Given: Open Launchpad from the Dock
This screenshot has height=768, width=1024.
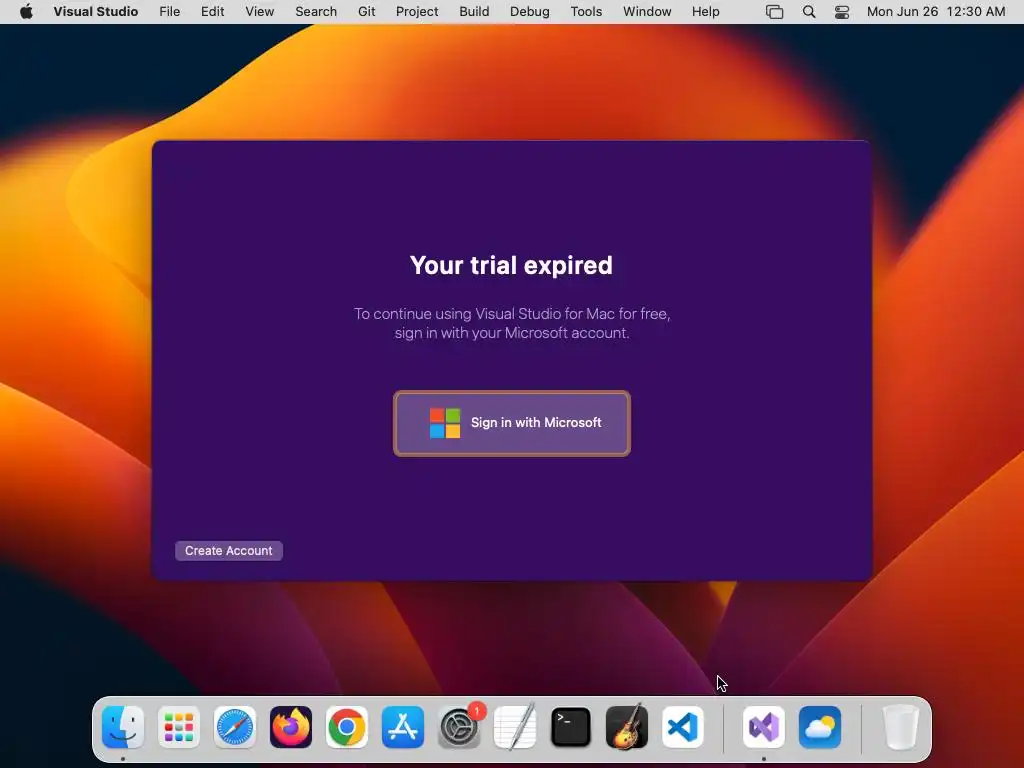Looking at the screenshot, I should point(179,727).
